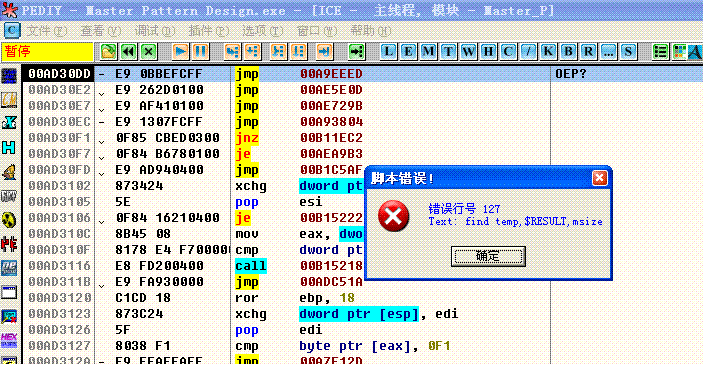Click the red PE icon in sidebar
This screenshot has height=384, width=703.
[9, 244]
